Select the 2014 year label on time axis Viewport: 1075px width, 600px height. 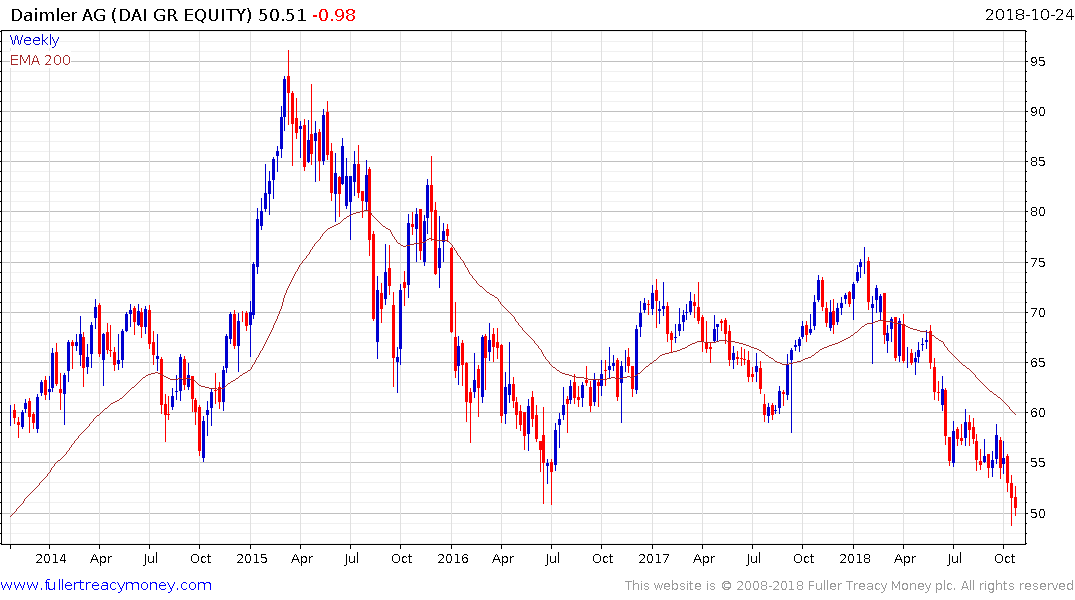click(51, 558)
